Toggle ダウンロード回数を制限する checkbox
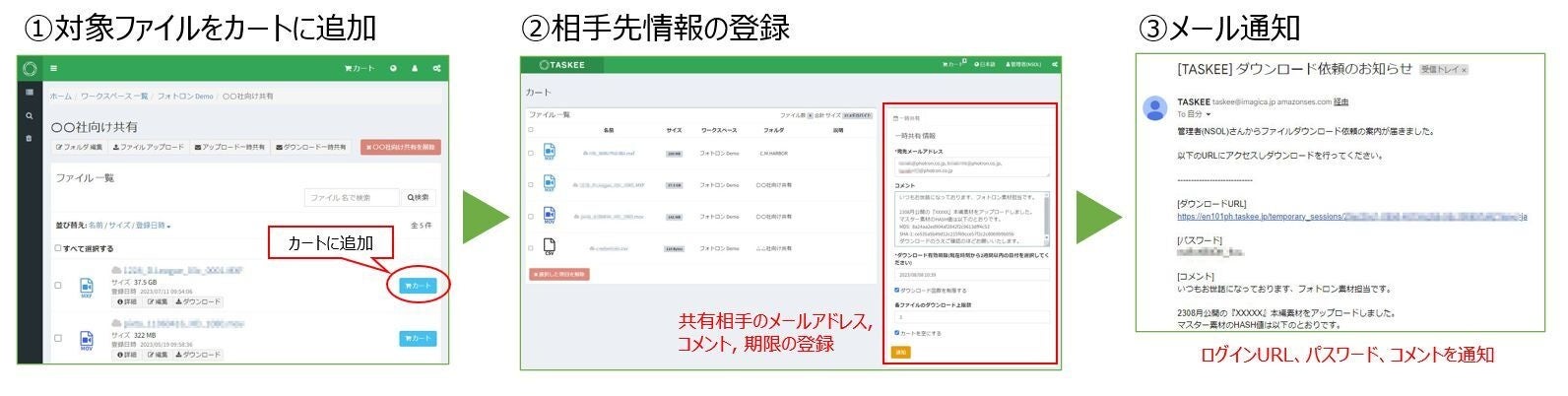This screenshot has width=1568, height=396. (x=896, y=291)
